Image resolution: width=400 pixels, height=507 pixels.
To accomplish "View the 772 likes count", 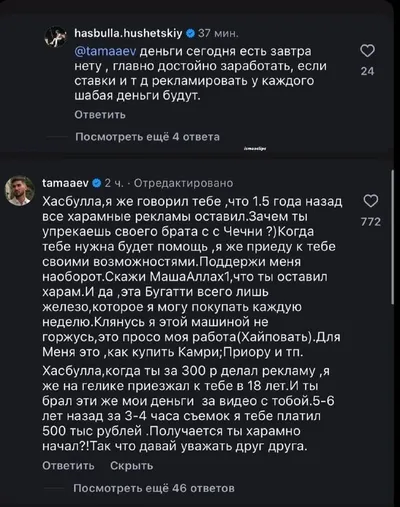I will (371, 222).
